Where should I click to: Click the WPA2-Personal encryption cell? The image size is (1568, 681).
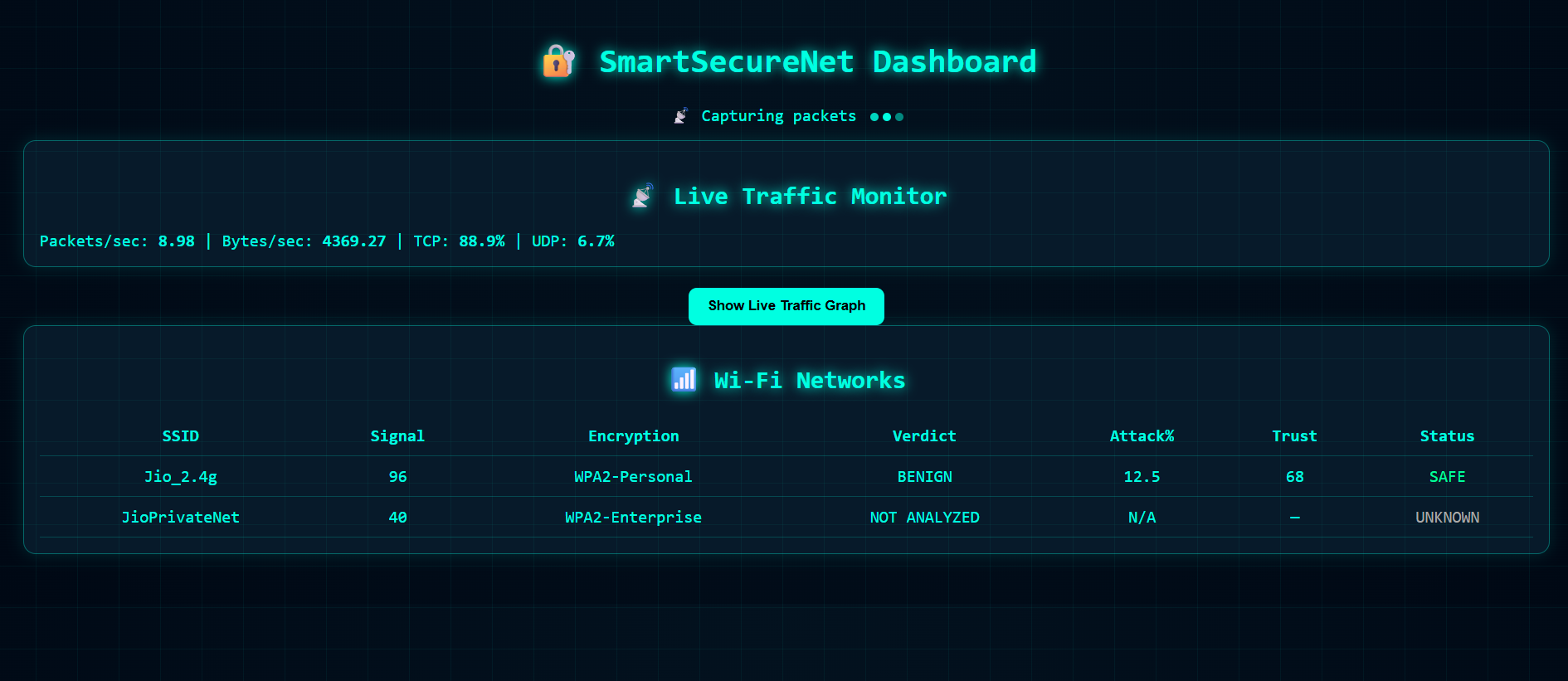(634, 477)
